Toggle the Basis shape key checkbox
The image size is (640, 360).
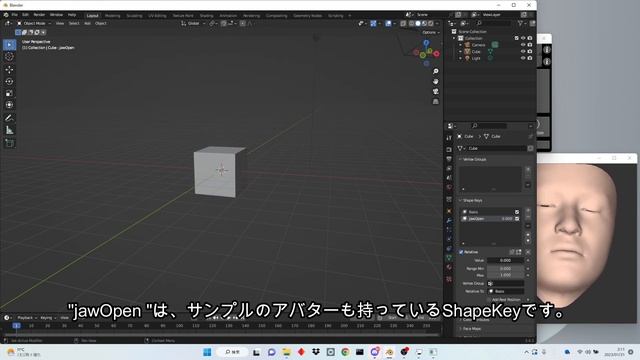[517, 212]
